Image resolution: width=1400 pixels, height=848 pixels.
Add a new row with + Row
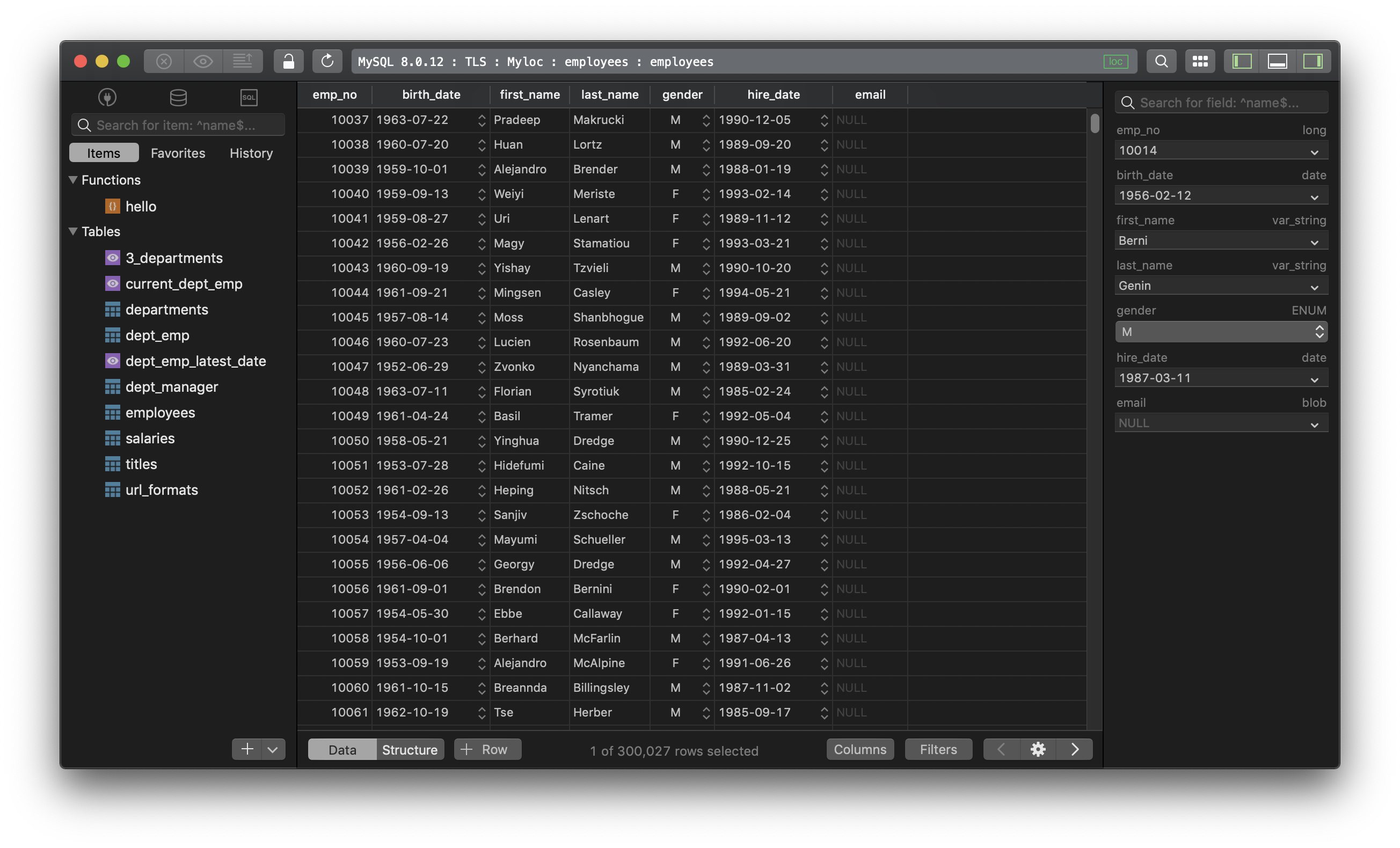pos(487,749)
